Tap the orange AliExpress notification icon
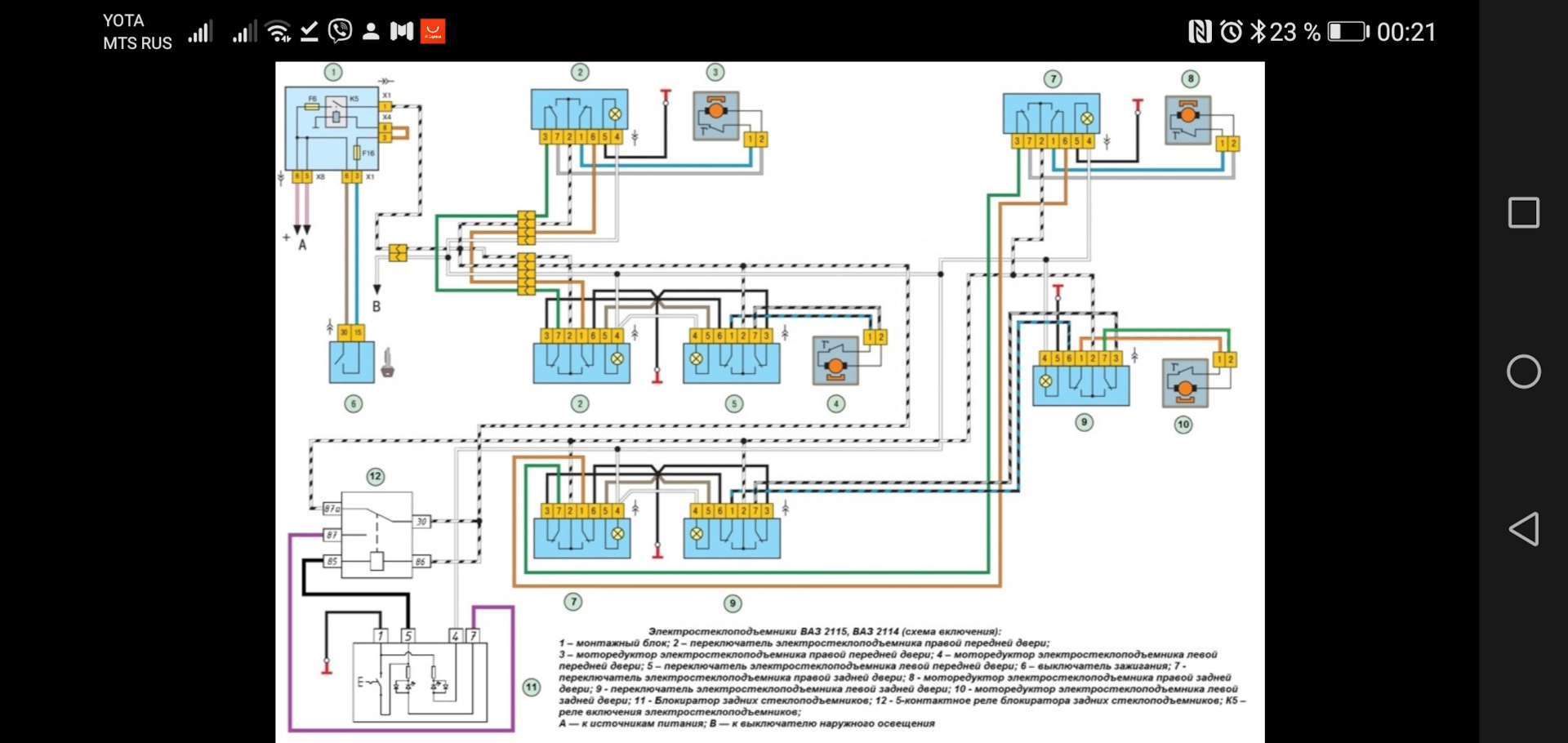 [x=433, y=31]
